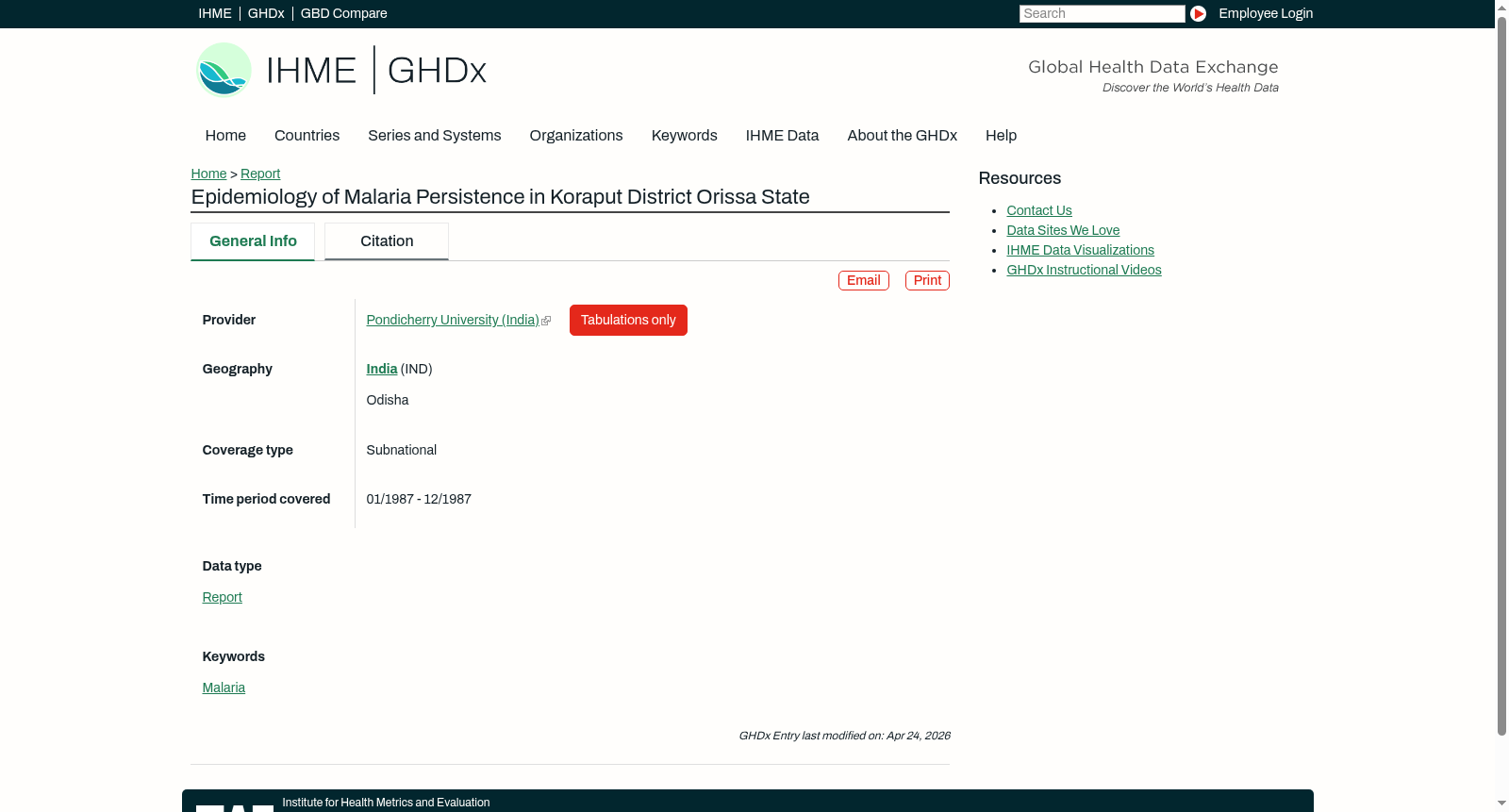
Task: Click the red search submit arrow icon
Action: [x=1198, y=13]
